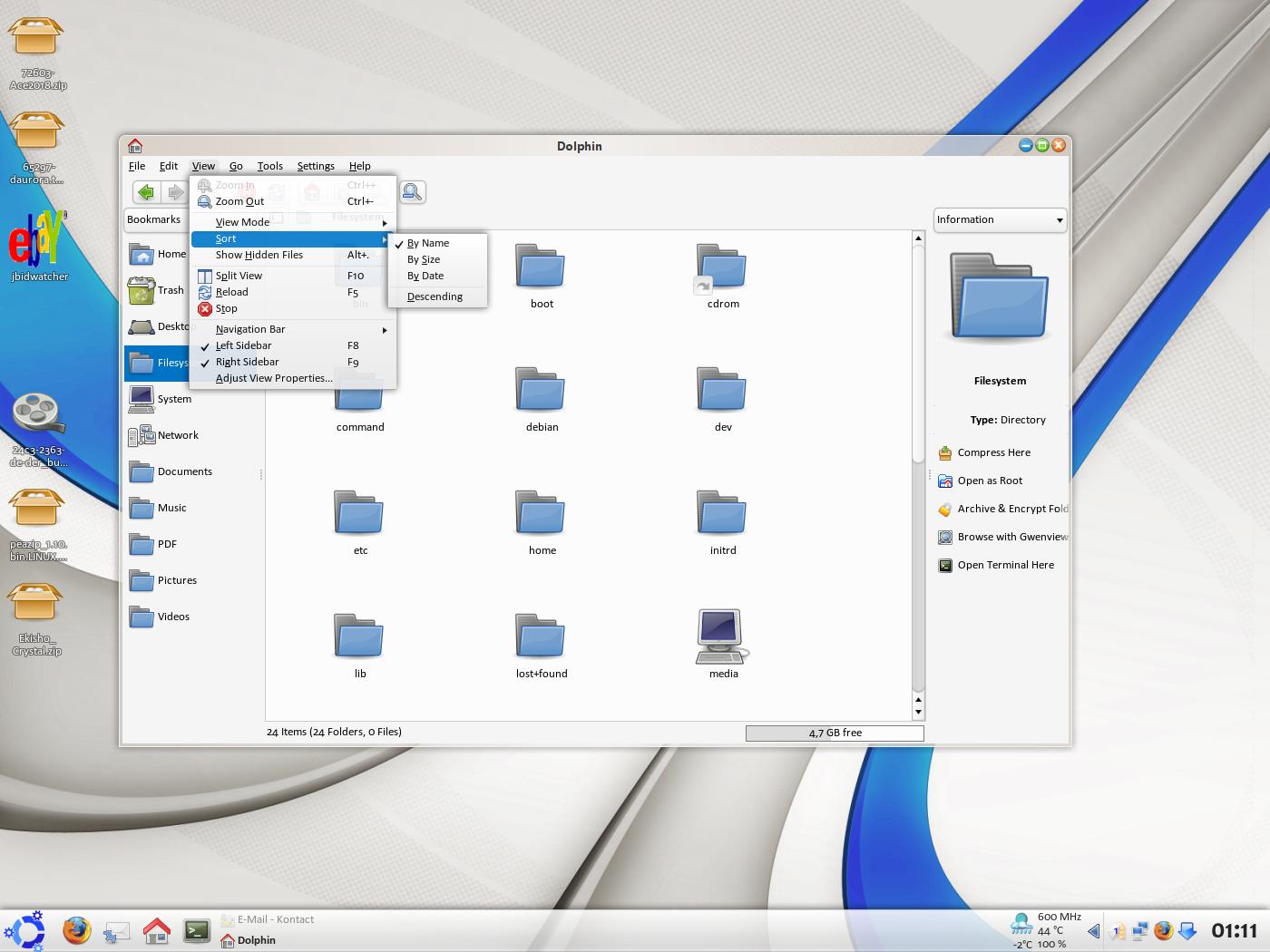This screenshot has width=1270, height=952.
Task: Select the etc folder icon
Action: (359, 513)
